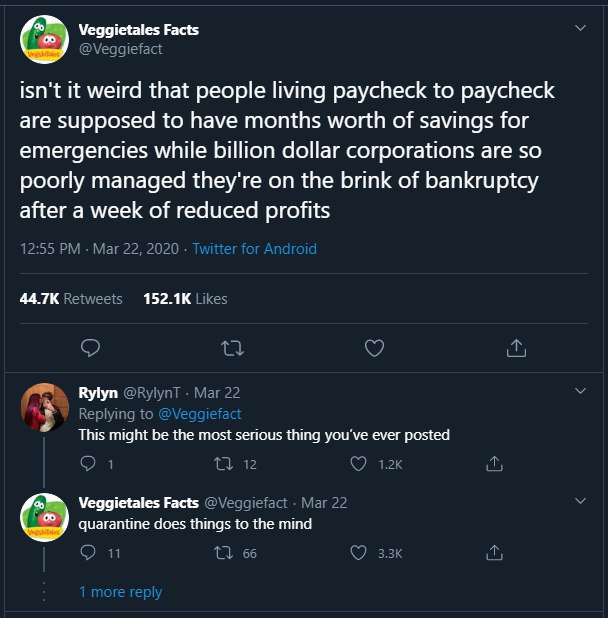Reply to the main Veggietales Facts tweet
This screenshot has height=618, width=608.
90,348
